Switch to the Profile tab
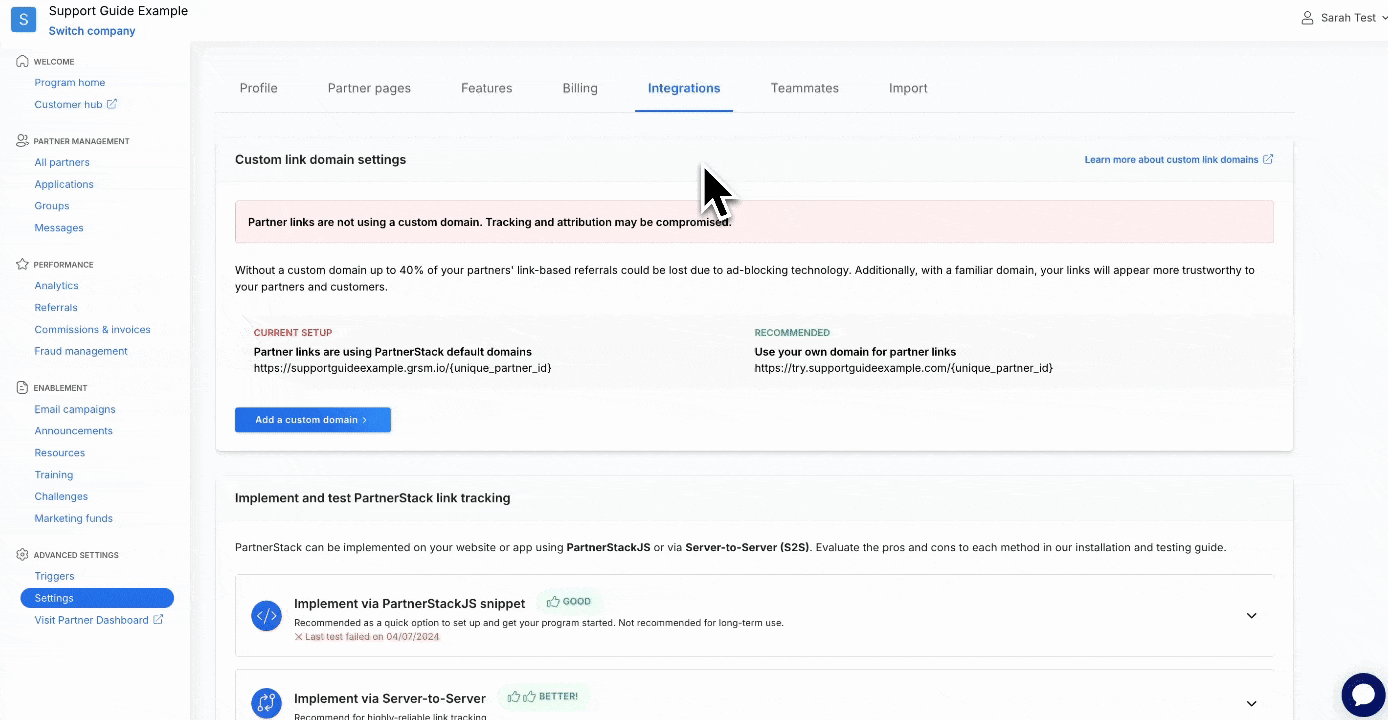The width and height of the screenshot is (1388, 720). click(x=258, y=88)
